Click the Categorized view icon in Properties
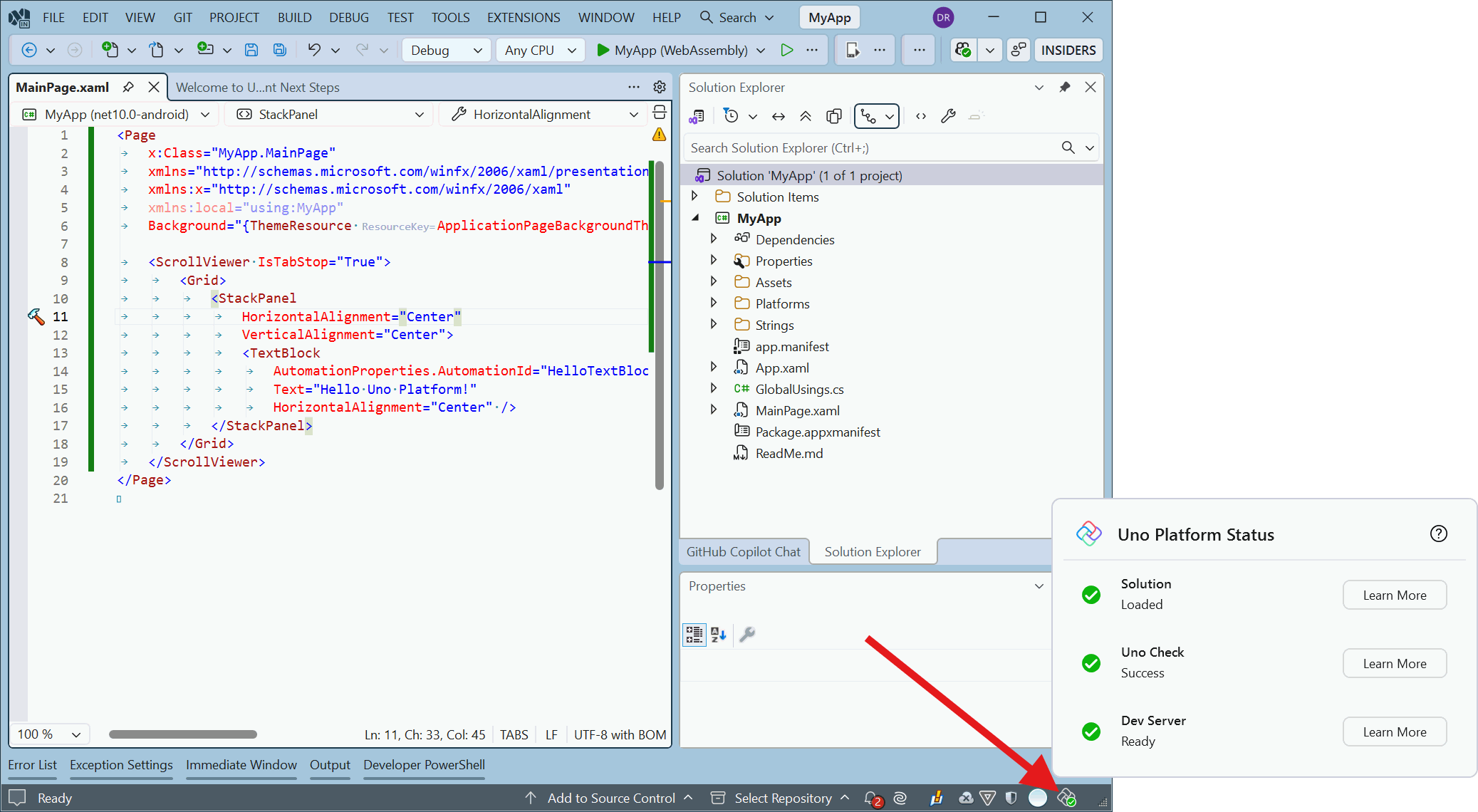1478x812 pixels. (694, 634)
